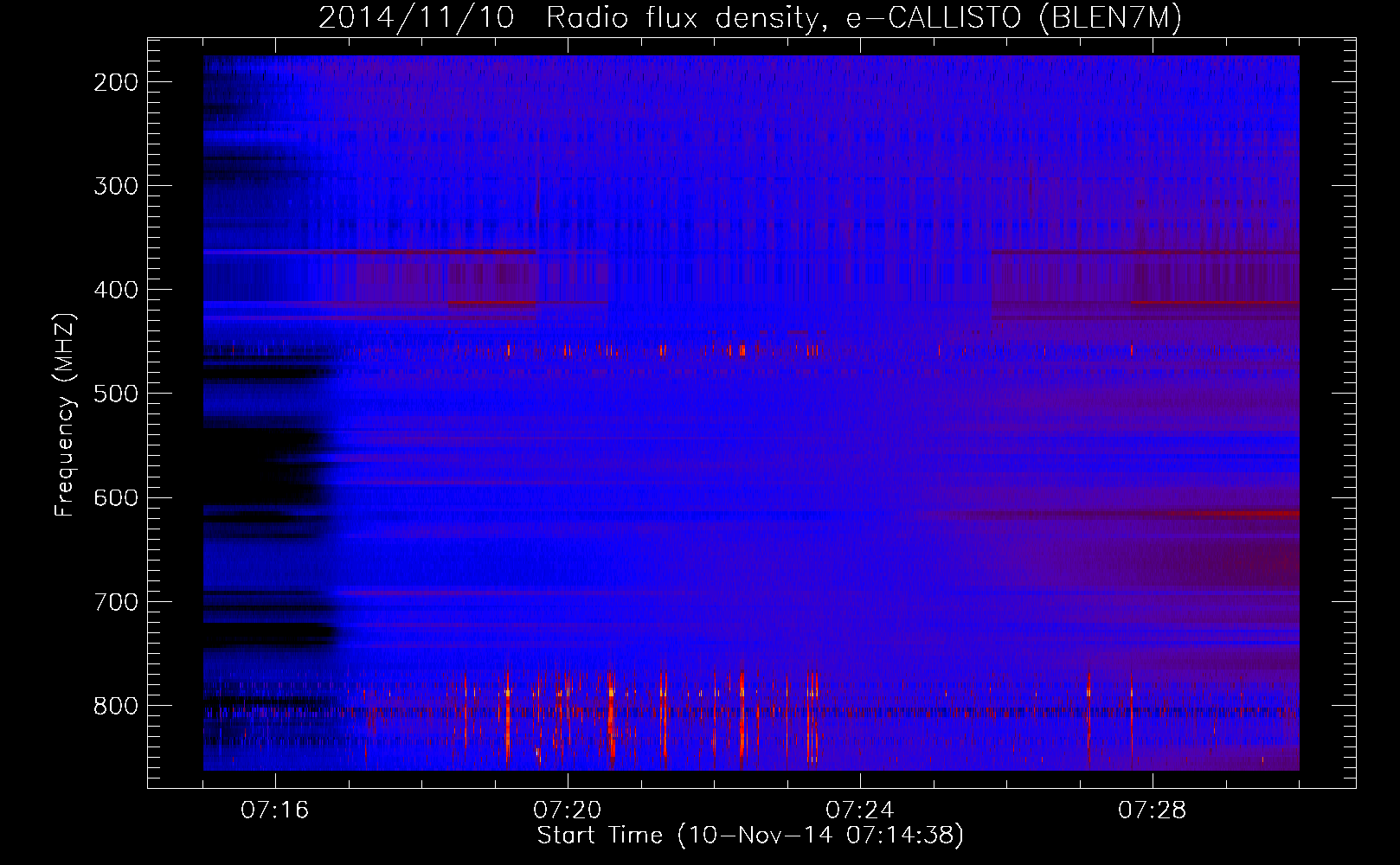
Task: Click the 400 frequency tick label
Action: tap(115, 290)
